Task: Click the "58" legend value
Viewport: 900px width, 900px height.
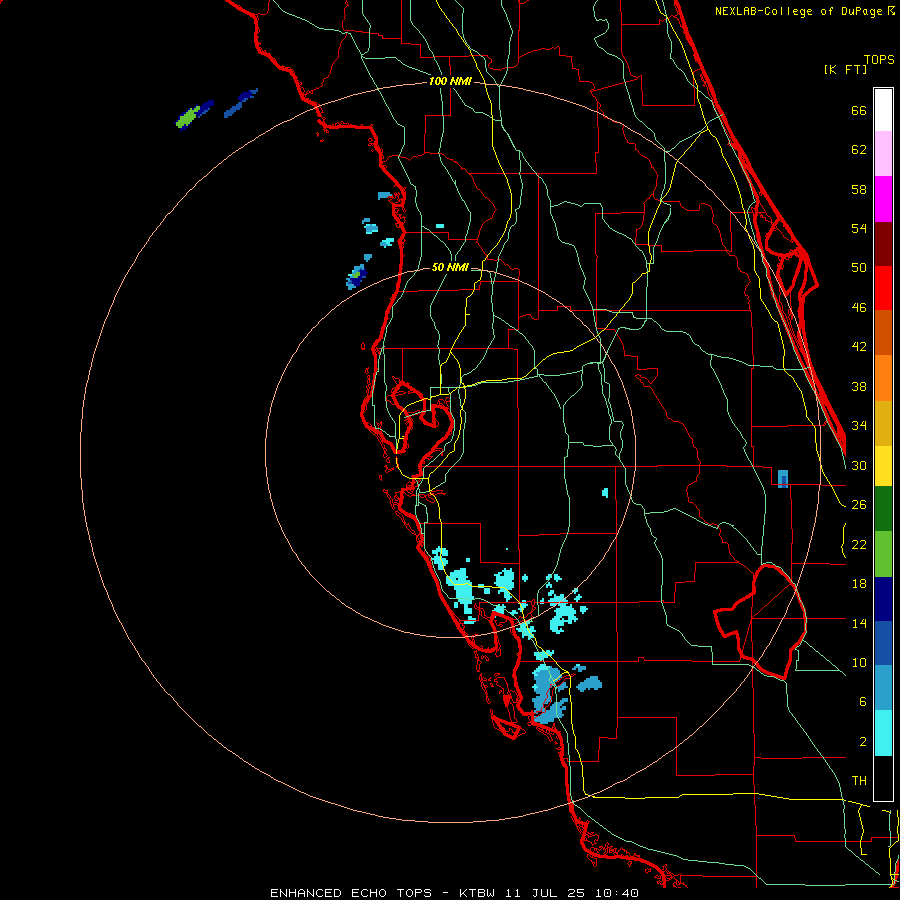Action: click(x=859, y=189)
